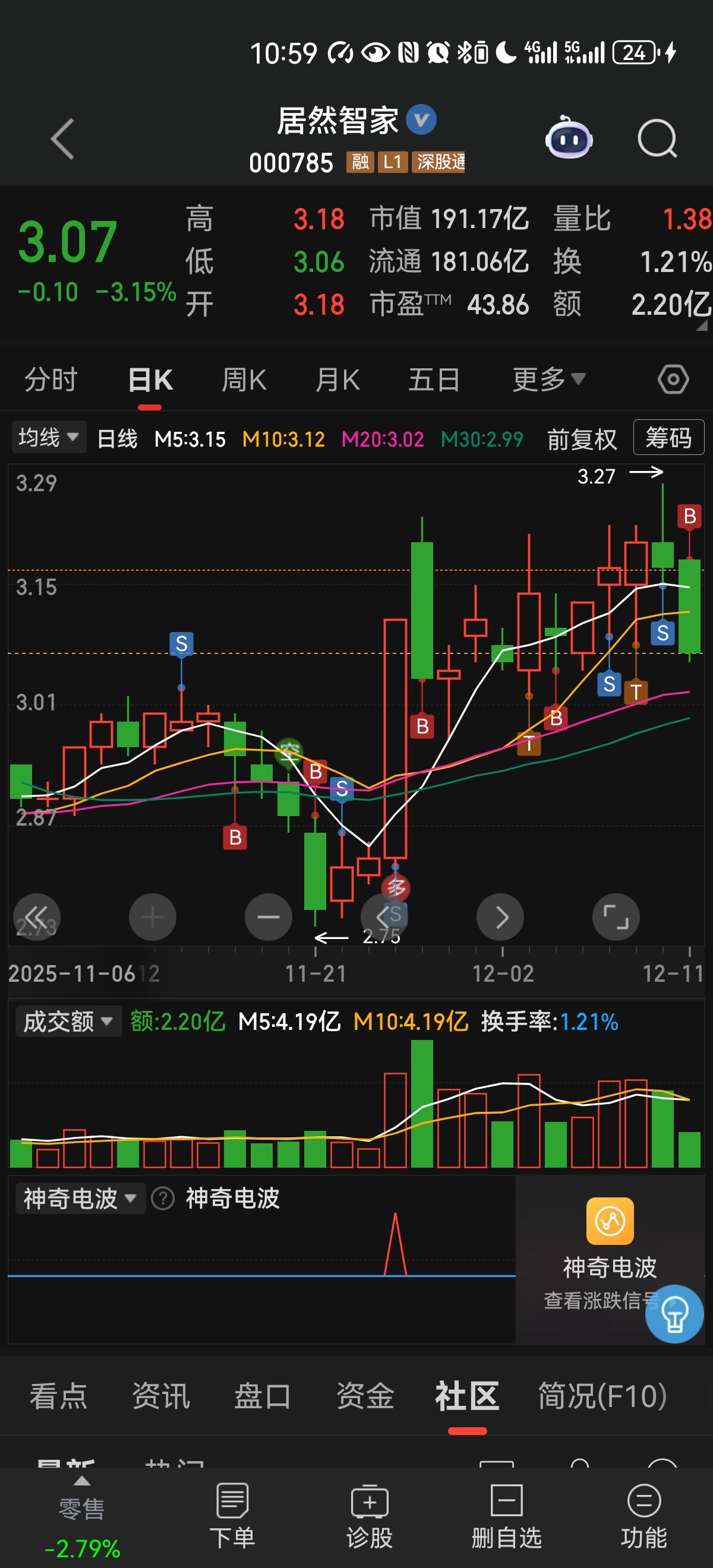Open the robot AI assistant icon
This screenshot has width=713, height=1568.
coord(569,138)
